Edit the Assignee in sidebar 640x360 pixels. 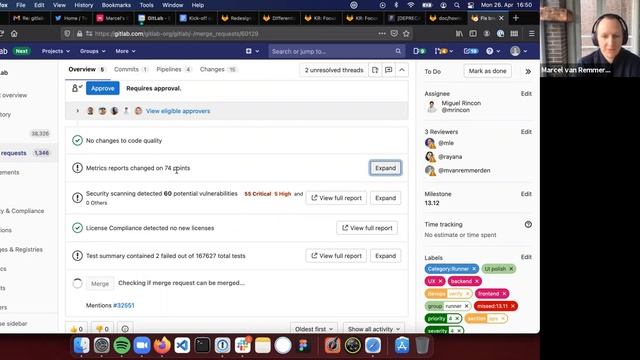pyautogui.click(x=526, y=94)
